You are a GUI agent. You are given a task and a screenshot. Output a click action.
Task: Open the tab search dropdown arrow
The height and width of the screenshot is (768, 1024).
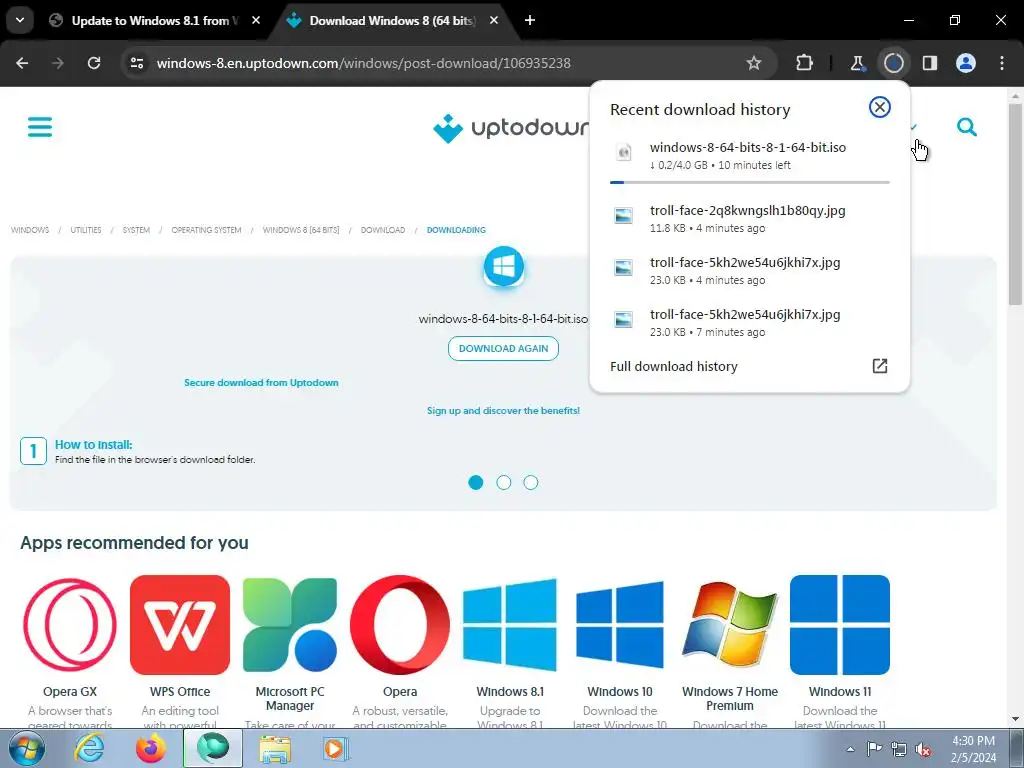tap(20, 20)
